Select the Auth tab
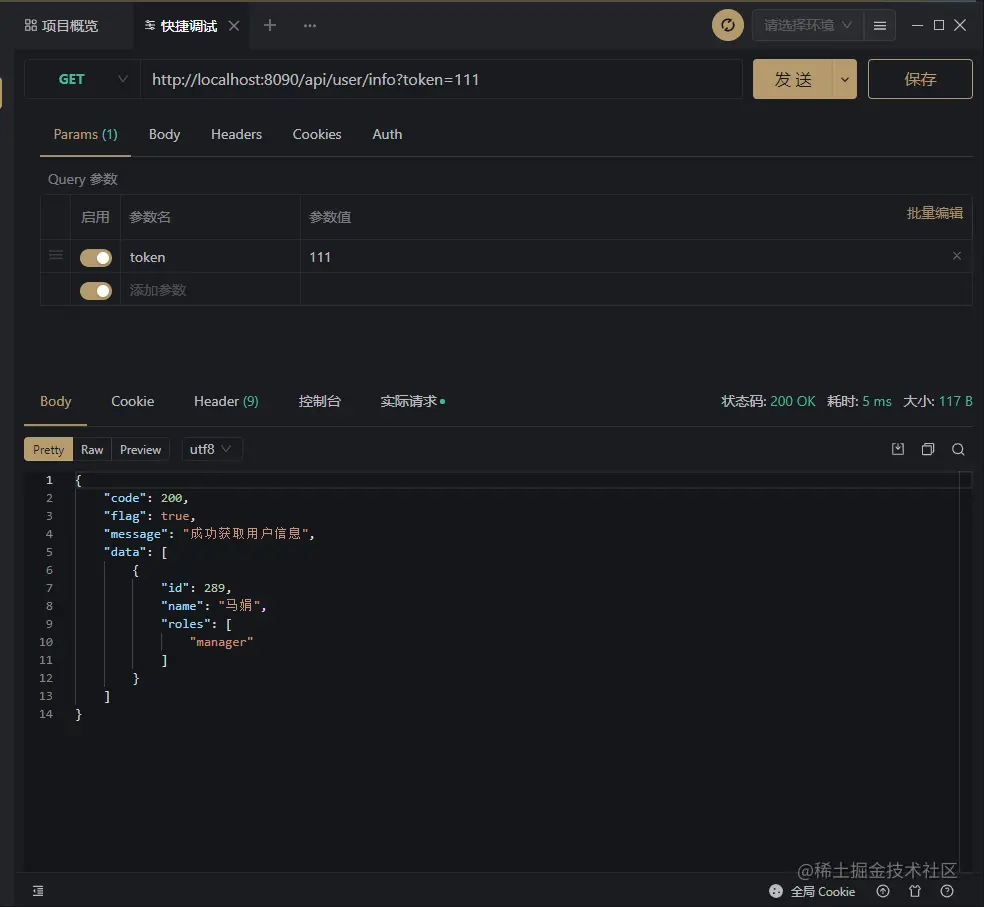 (387, 134)
